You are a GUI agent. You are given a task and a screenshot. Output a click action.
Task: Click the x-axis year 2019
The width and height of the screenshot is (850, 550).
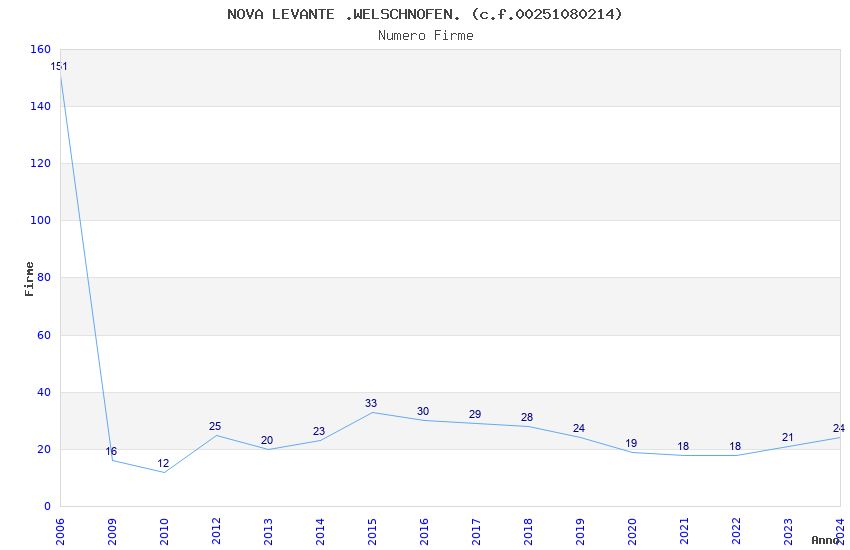[581, 532]
